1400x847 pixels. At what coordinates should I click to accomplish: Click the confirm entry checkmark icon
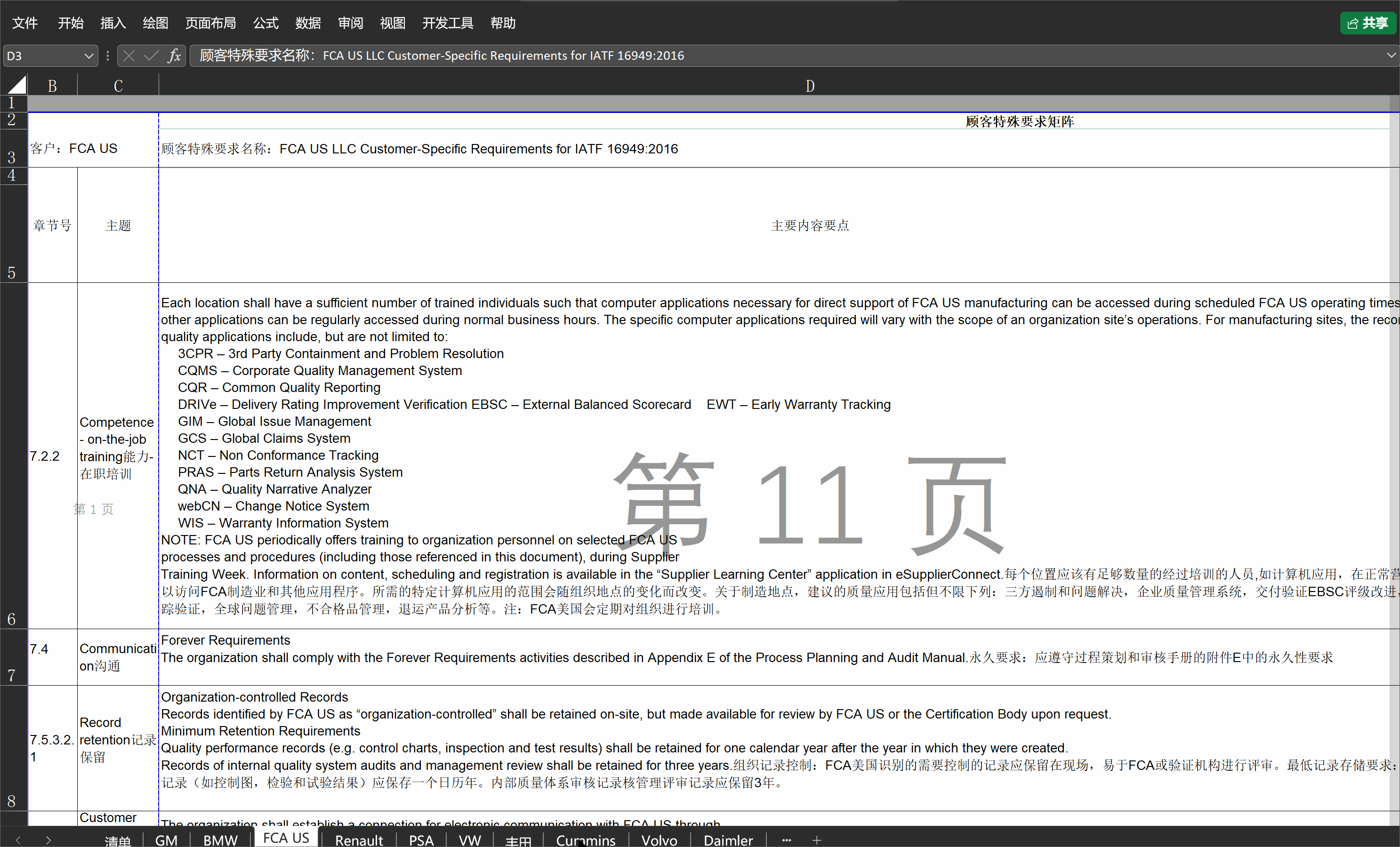click(151, 56)
